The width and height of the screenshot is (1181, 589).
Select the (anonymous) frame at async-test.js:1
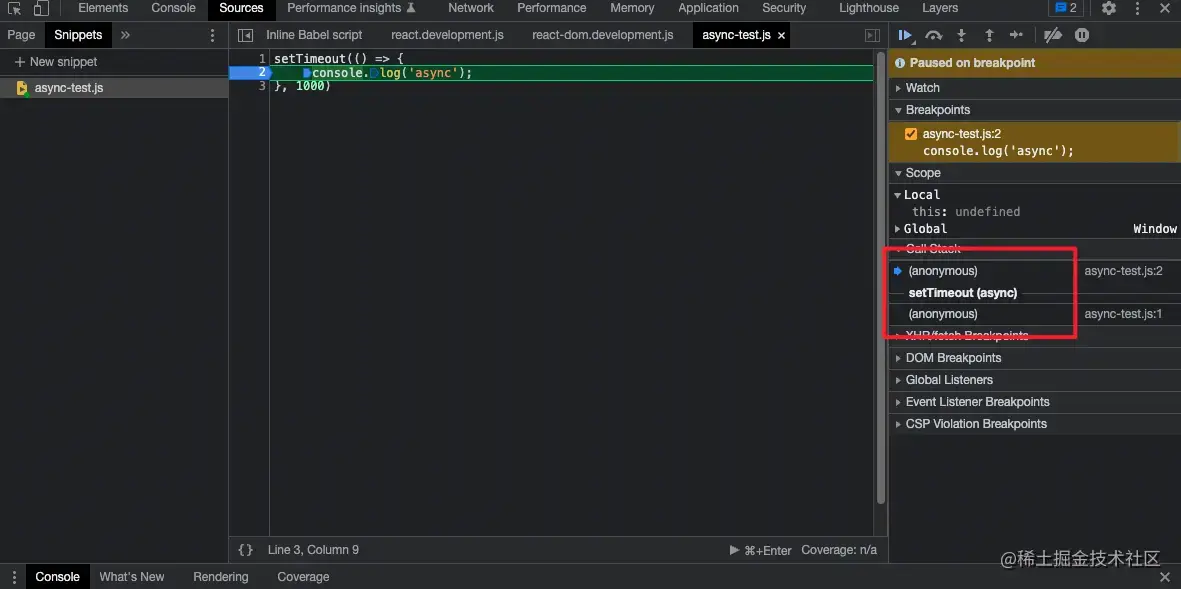click(942, 314)
